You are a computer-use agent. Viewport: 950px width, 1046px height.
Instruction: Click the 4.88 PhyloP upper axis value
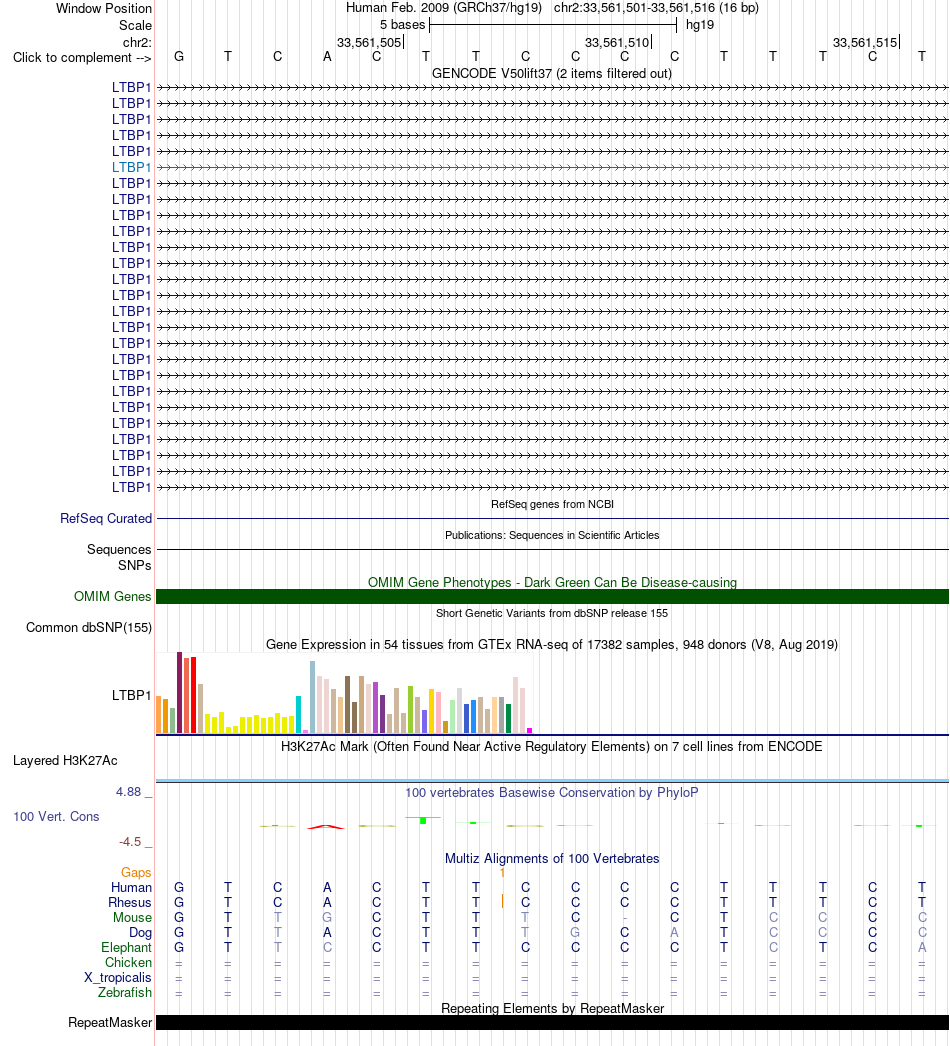point(129,792)
